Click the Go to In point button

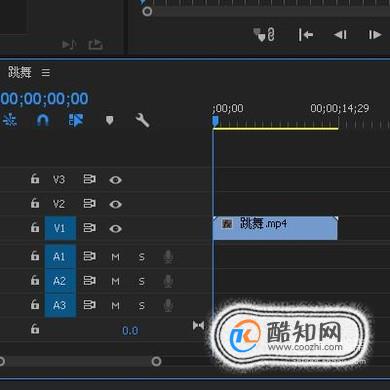(x=306, y=35)
